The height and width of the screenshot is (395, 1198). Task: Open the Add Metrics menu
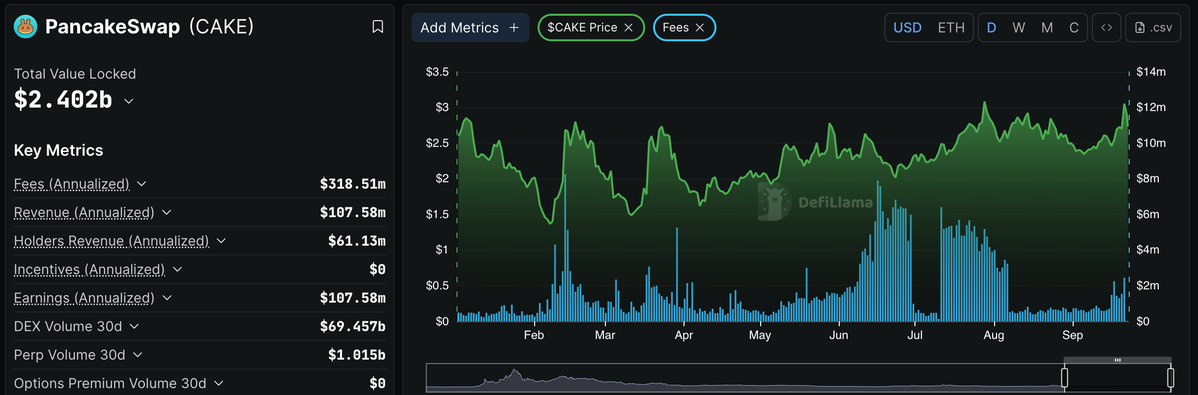pos(470,28)
